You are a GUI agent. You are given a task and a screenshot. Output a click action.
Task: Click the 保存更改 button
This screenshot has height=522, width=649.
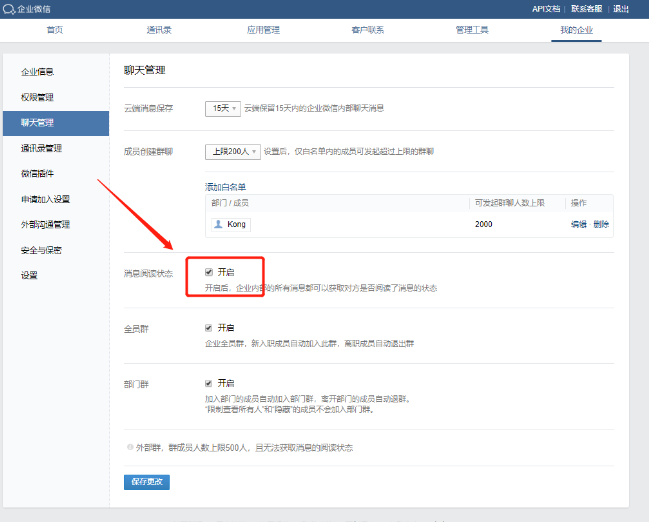146,482
